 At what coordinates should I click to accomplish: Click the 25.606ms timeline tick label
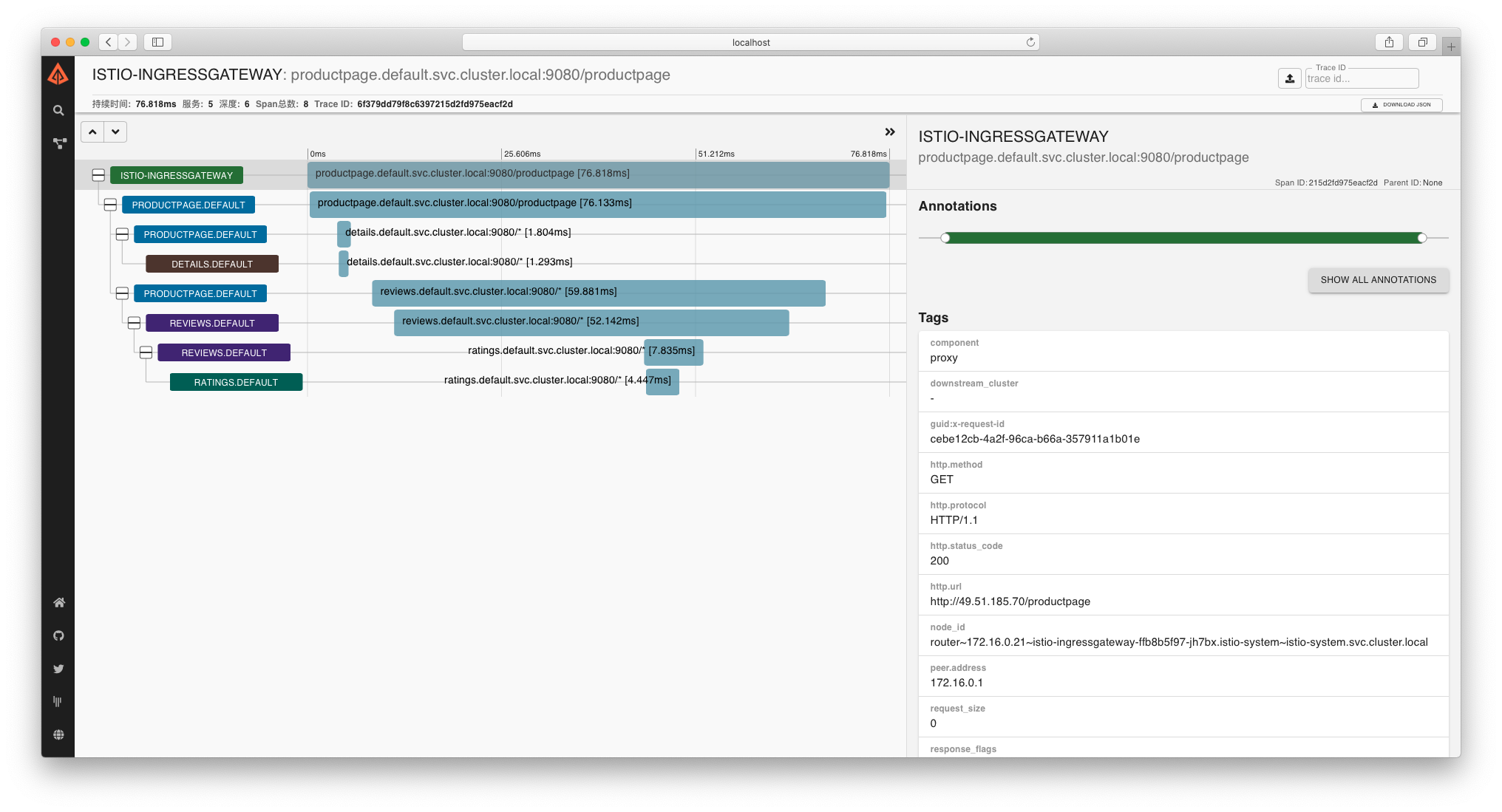click(x=523, y=154)
